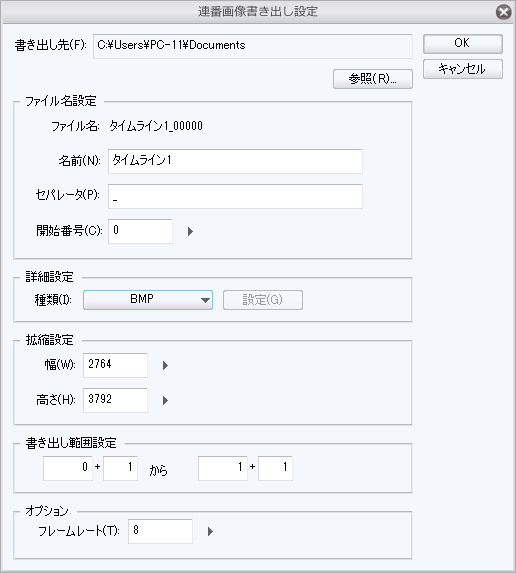Click the 高さ(H) field showing 3792
The width and height of the screenshot is (516, 573).
click(115, 400)
